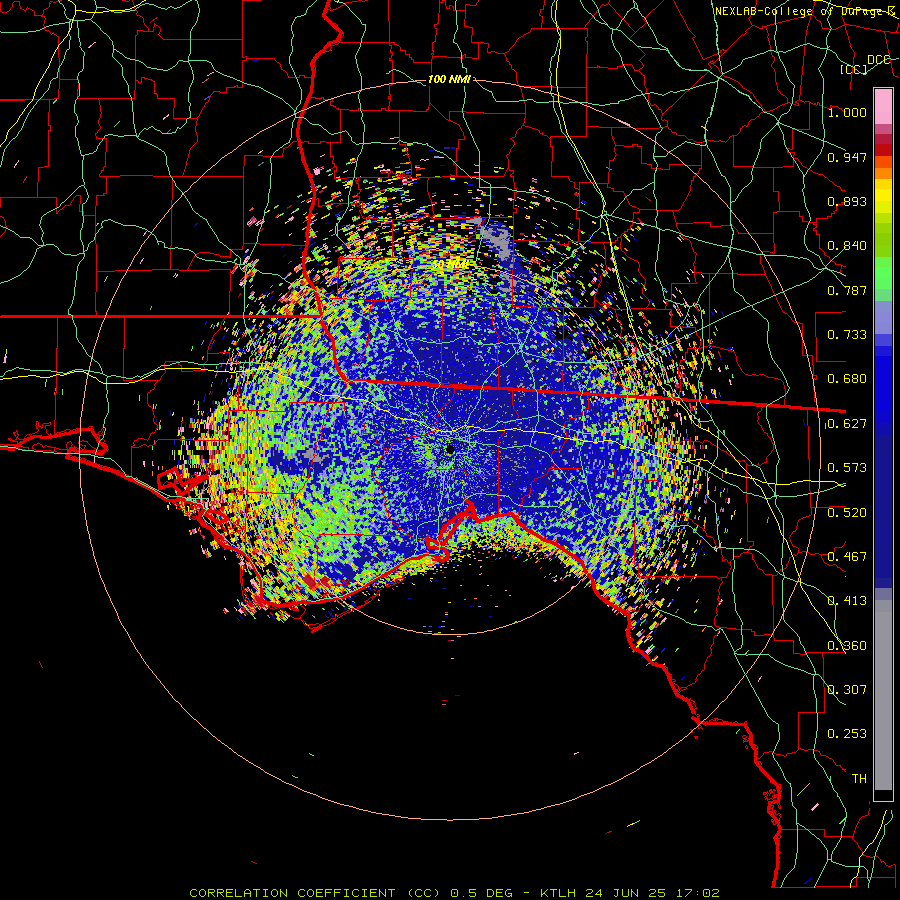Select the 0.680 scale label
900x900 pixels.
[x=847, y=379]
